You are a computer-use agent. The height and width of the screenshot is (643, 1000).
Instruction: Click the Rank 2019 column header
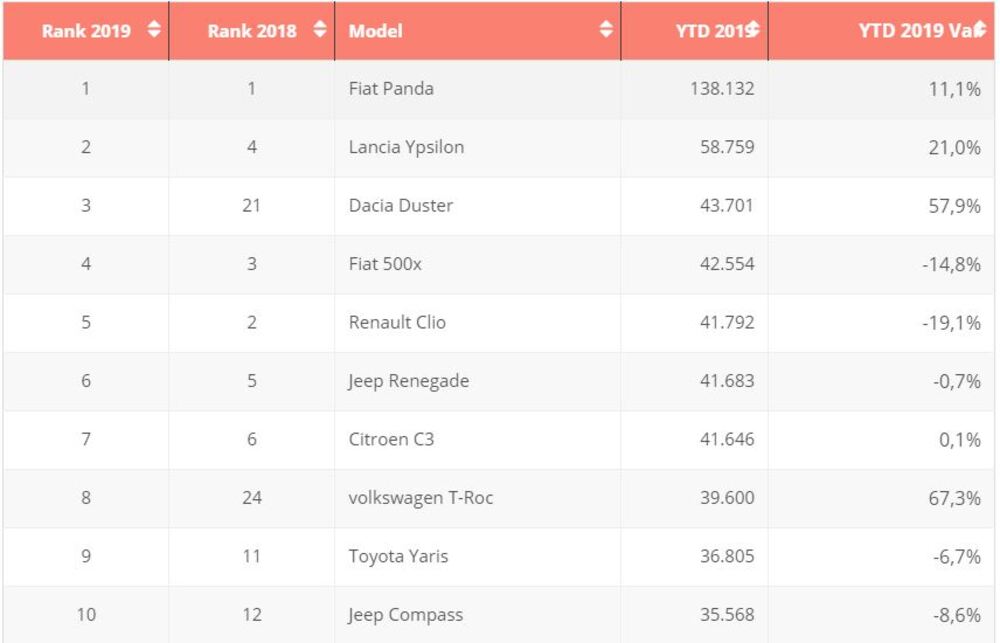click(x=86, y=31)
